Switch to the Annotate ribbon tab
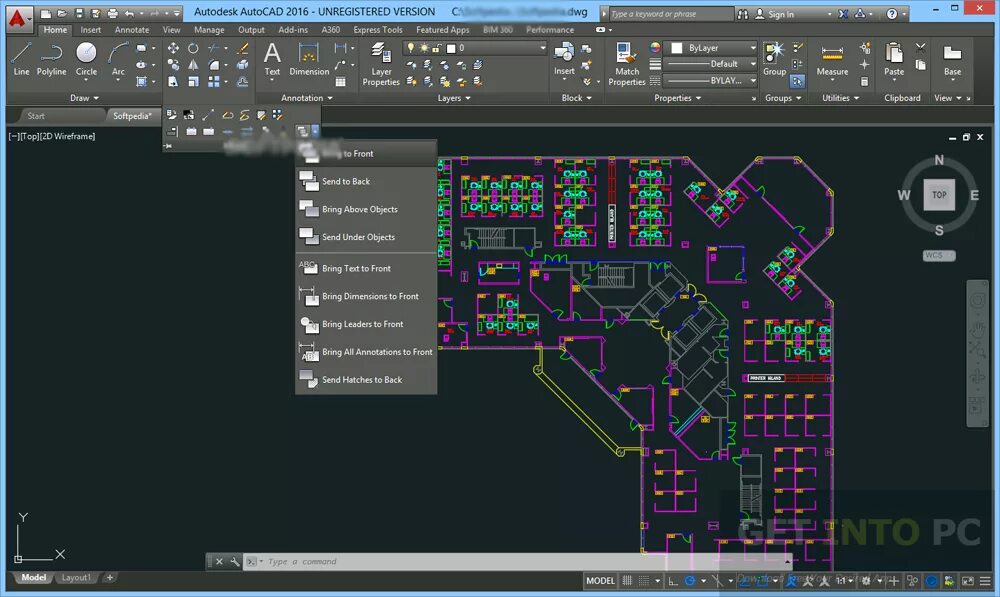Screen dimensions: 1000x597 pyautogui.click(x=131, y=30)
